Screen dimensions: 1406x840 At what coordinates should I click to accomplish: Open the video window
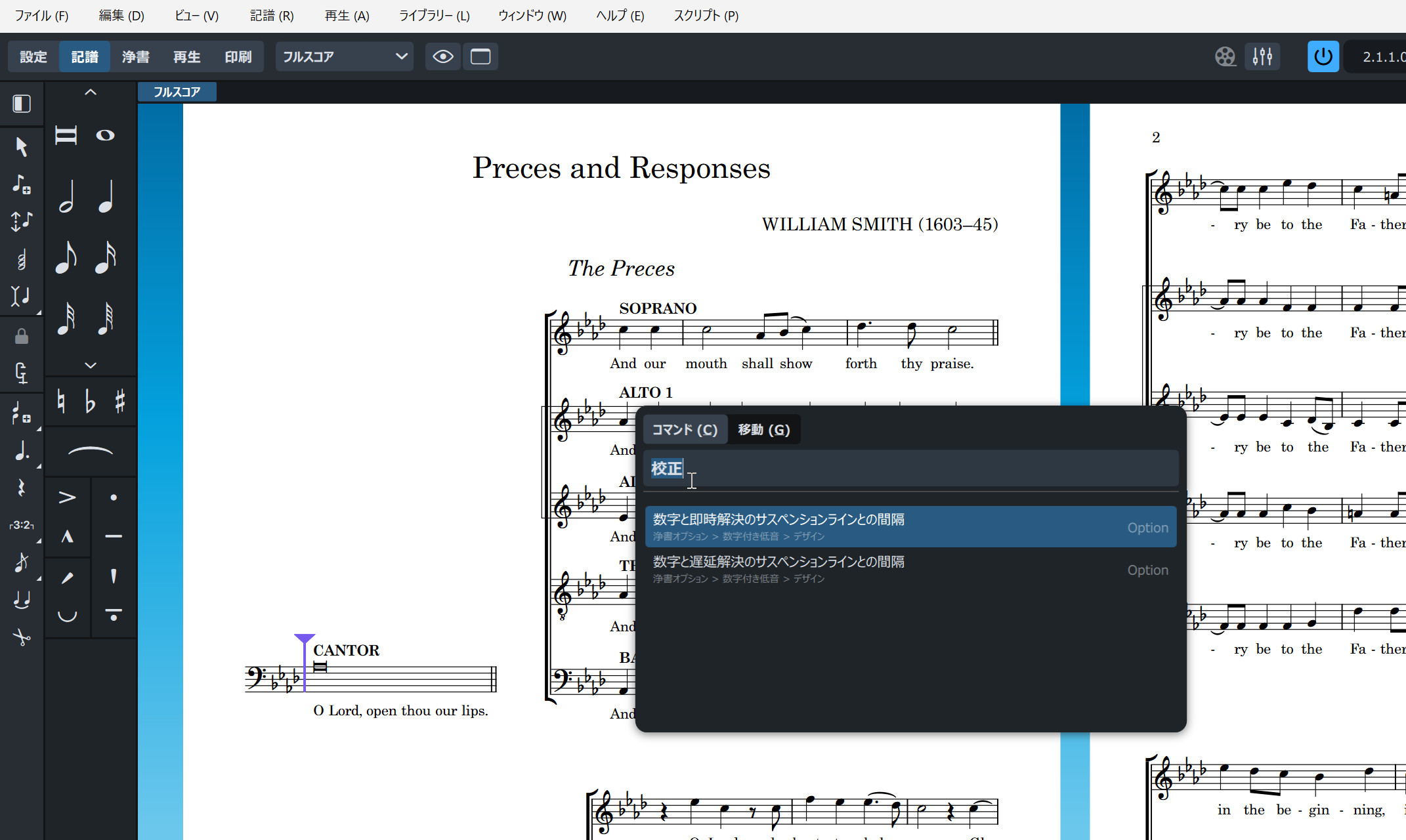pyautogui.click(x=1225, y=57)
